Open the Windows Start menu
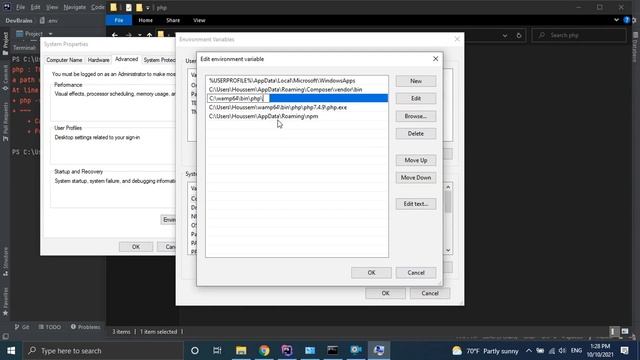640x360 pixels. [11, 351]
